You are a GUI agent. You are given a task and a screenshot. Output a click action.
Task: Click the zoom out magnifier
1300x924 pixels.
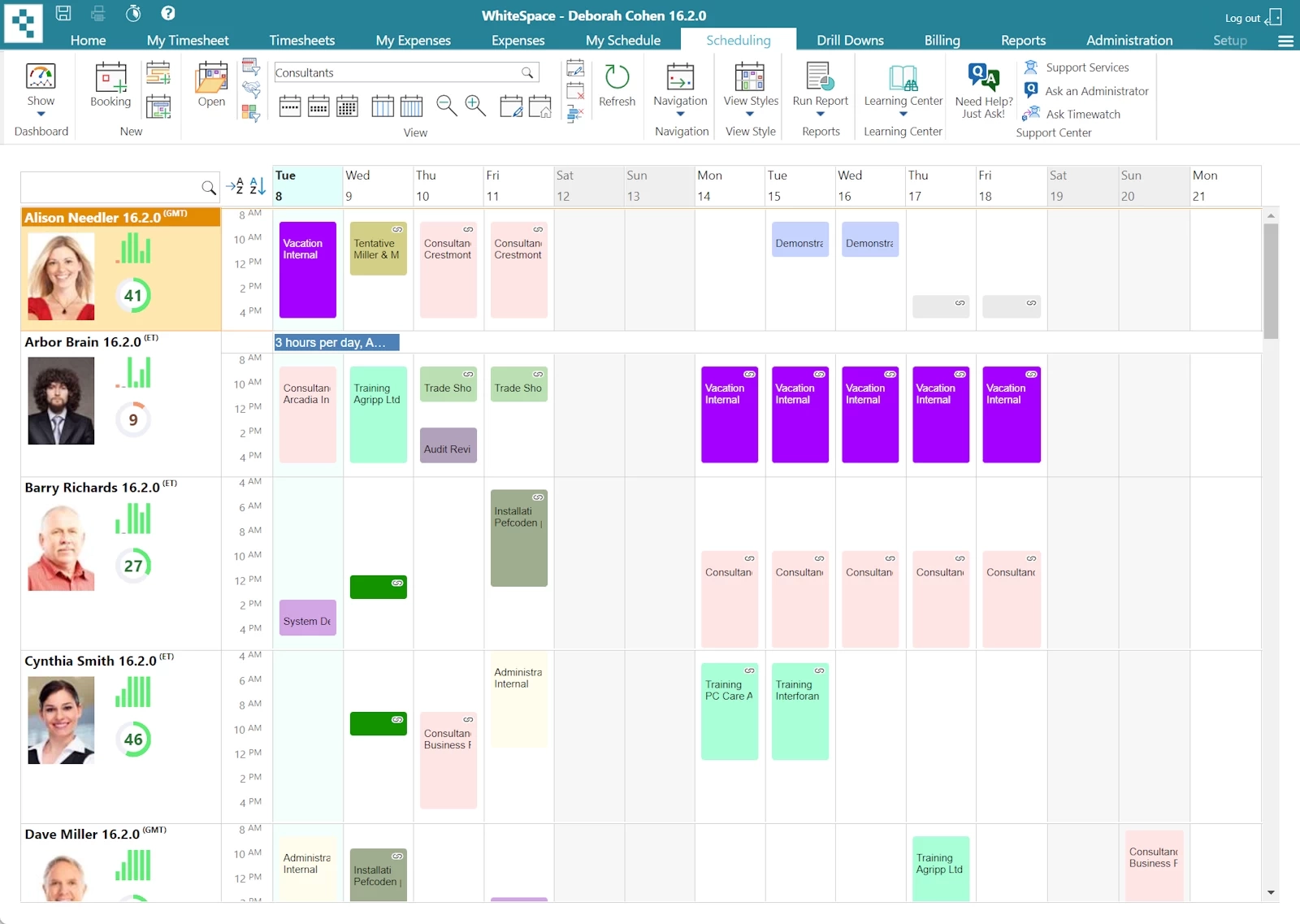pos(446,105)
